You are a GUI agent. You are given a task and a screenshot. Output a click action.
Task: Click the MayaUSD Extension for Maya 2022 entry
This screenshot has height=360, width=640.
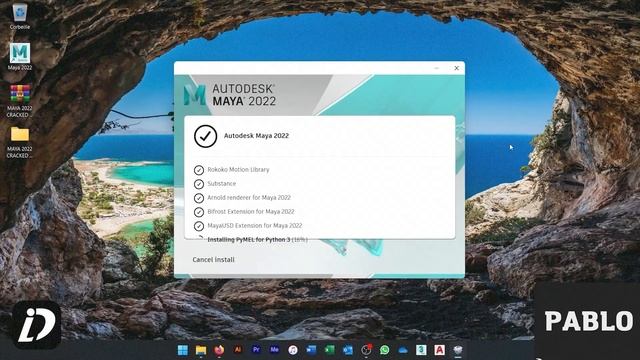click(x=255, y=225)
